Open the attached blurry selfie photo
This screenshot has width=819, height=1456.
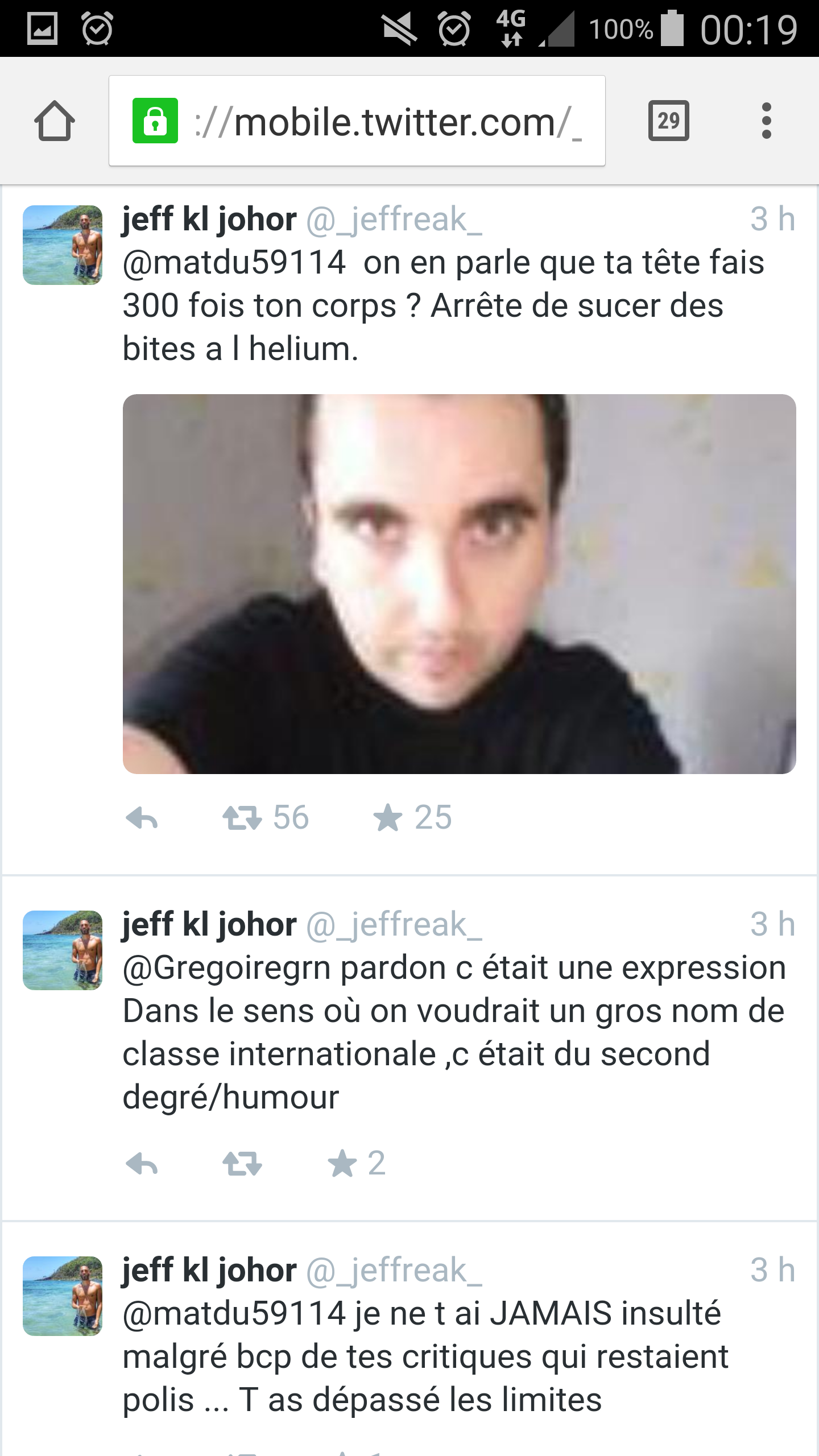click(x=460, y=584)
